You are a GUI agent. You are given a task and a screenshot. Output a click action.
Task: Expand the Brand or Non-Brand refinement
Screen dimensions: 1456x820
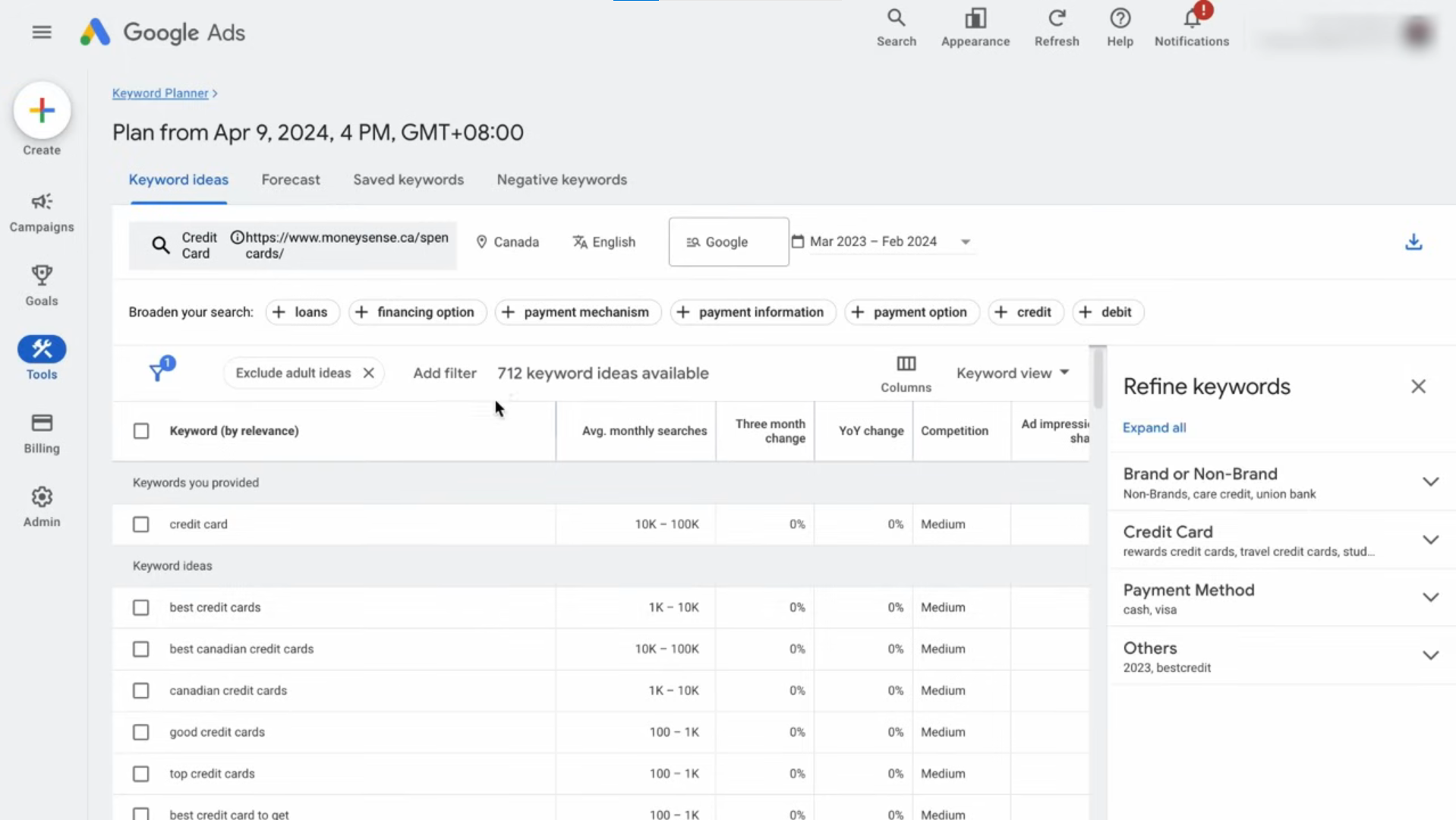click(1430, 481)
